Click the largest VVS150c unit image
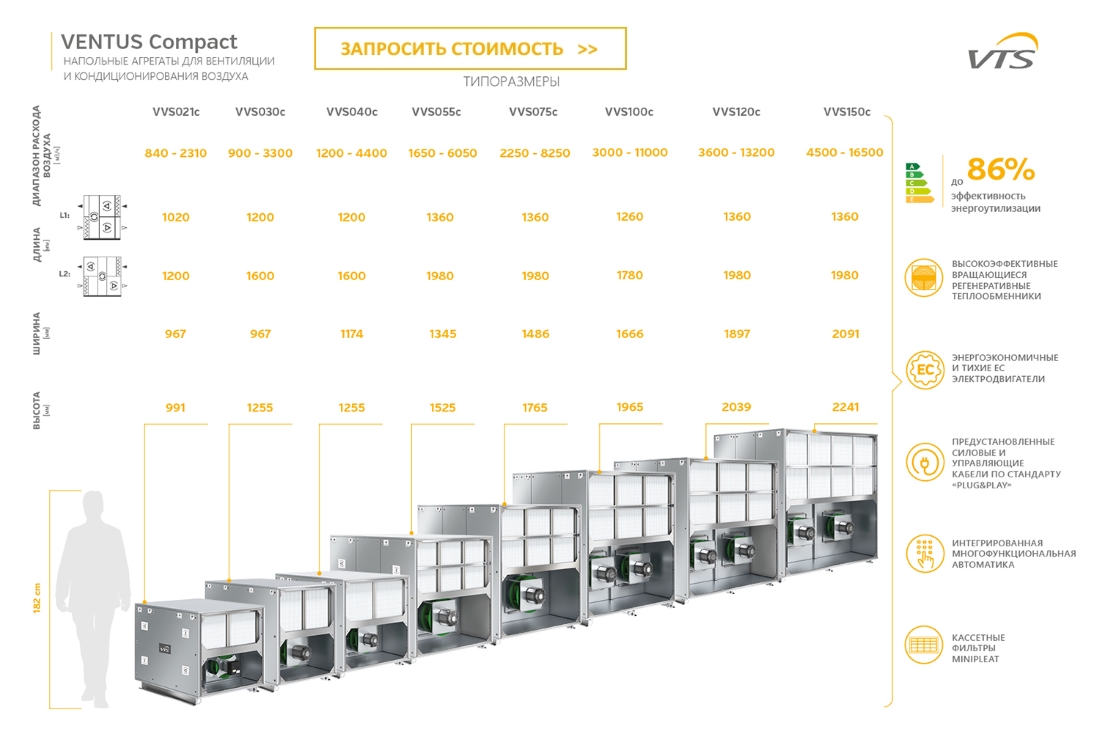 pyautogui.click(x=831, y=505)
